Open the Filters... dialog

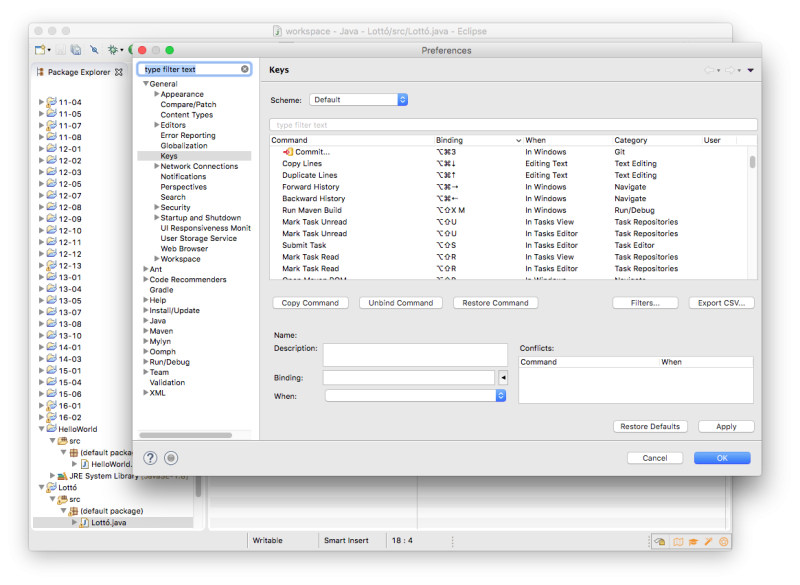coord(645,303)
